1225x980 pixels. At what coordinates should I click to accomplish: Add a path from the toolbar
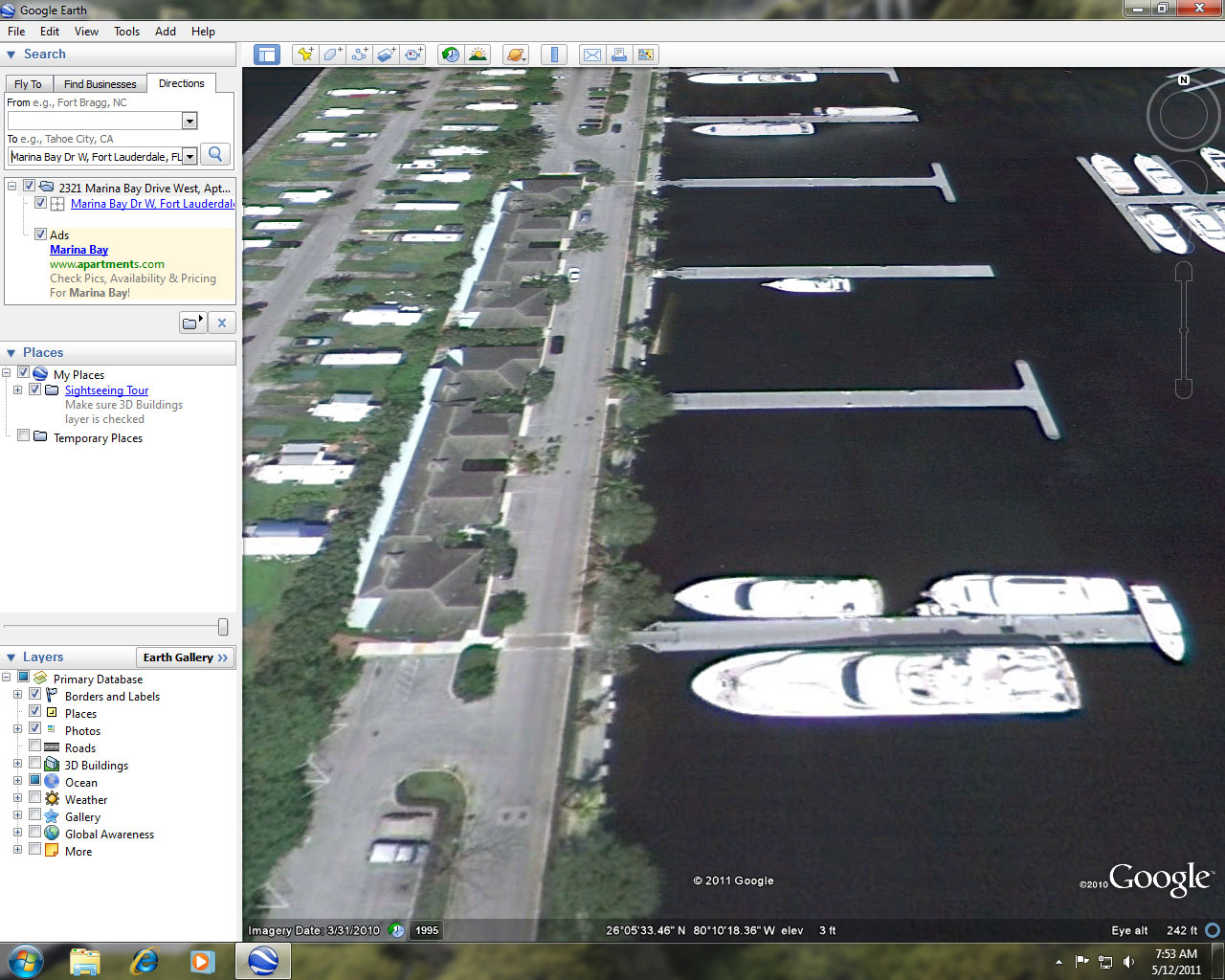(359, 55)
